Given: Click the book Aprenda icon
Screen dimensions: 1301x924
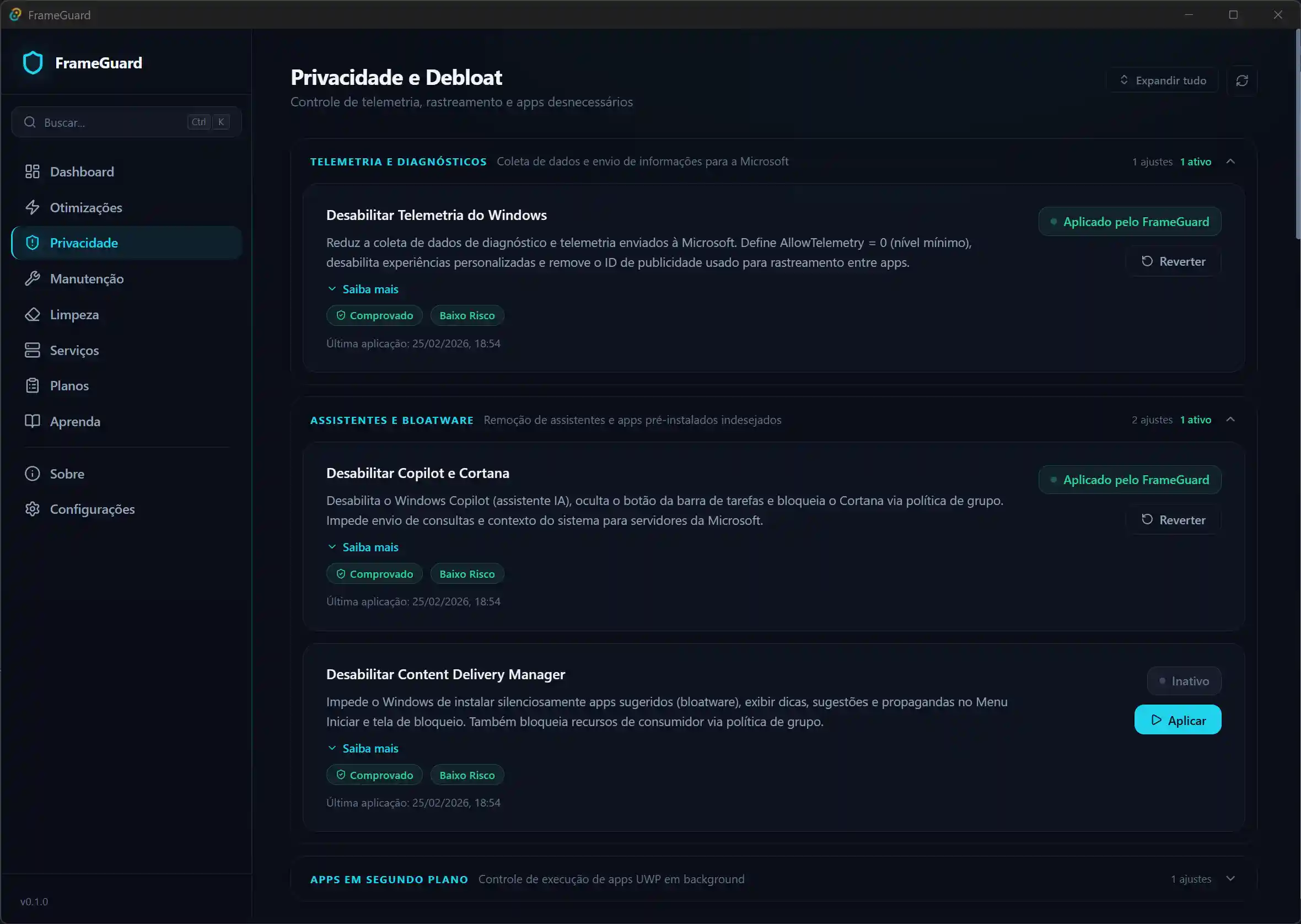Looking at the screenshot, I should click(x=33, y=422).
